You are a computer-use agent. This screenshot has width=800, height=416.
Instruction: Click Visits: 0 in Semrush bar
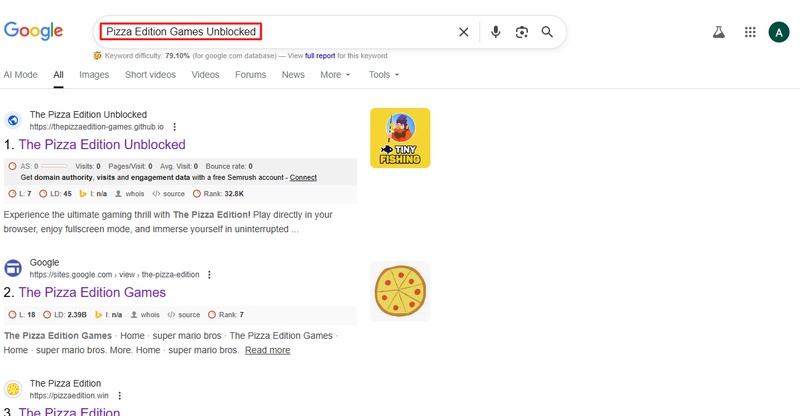pyautogui.click(x=88, y=166)
